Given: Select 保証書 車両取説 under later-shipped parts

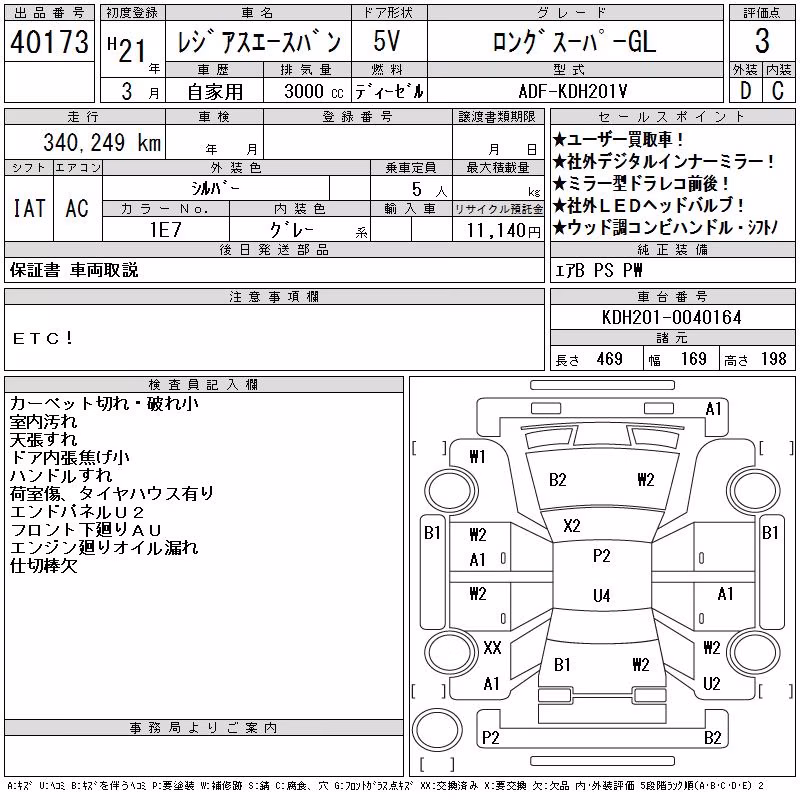Looking at the screenshot, I should pyautogui.click(x=74, y=270).
